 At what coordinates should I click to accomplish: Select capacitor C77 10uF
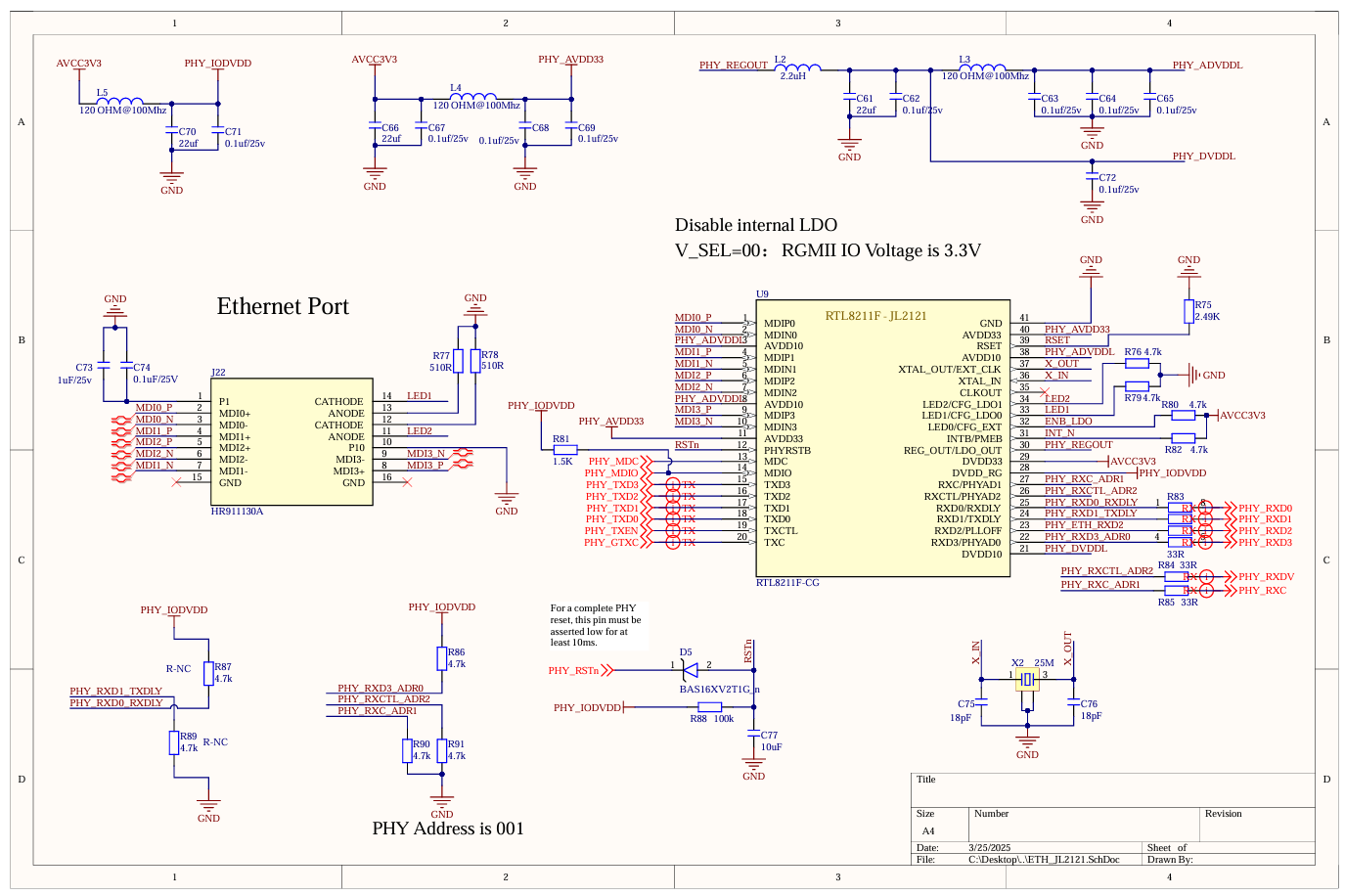[x=752, y=734]
